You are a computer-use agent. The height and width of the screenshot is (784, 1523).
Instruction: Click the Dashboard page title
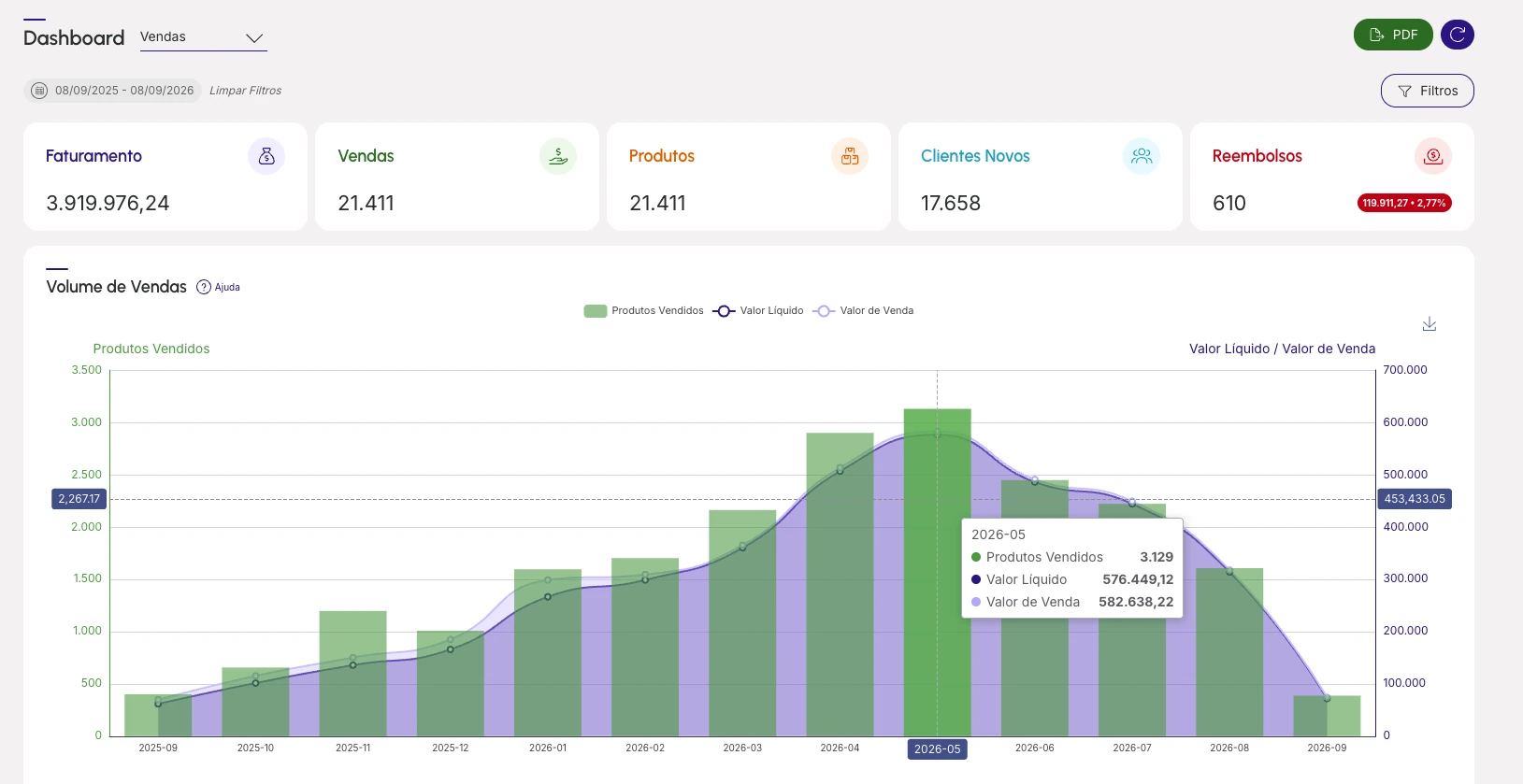pyautogui.click(x=74, y=37)
